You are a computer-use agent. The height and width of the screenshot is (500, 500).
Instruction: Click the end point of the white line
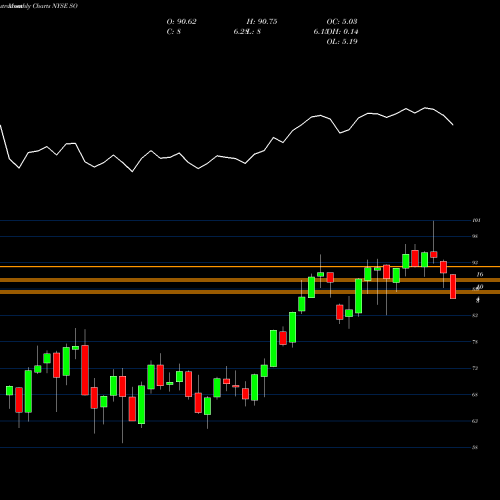click(453, 125)
